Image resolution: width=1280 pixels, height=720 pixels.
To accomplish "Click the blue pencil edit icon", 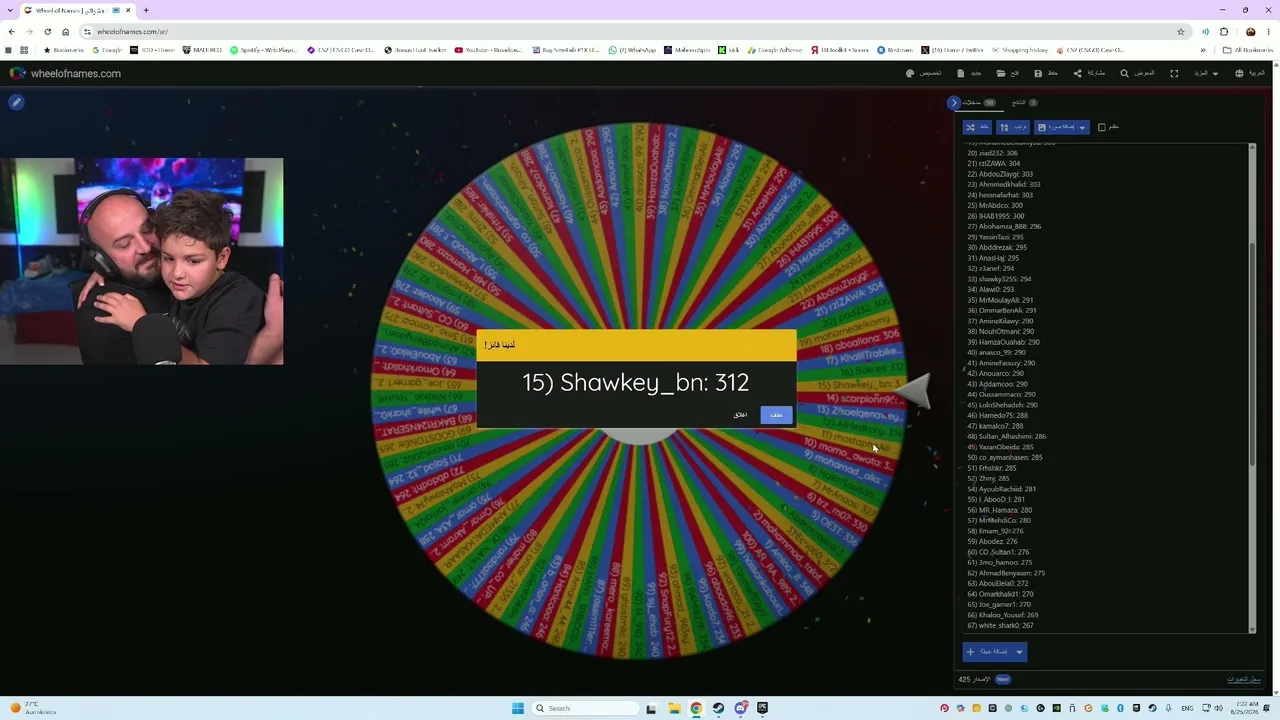I will pyautogui.click(x=16, y=102).
